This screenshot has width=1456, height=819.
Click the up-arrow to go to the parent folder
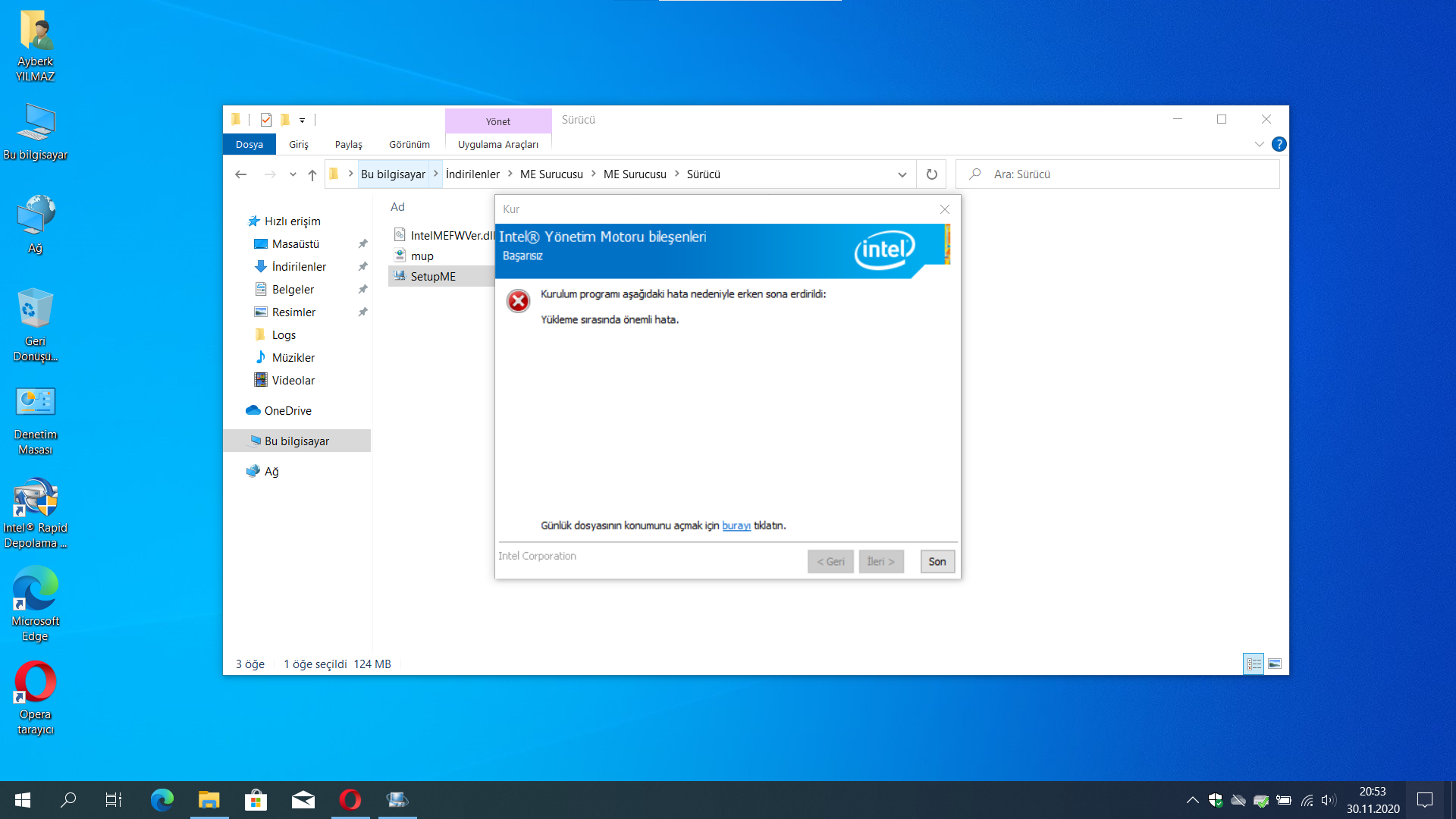point(312,174)
